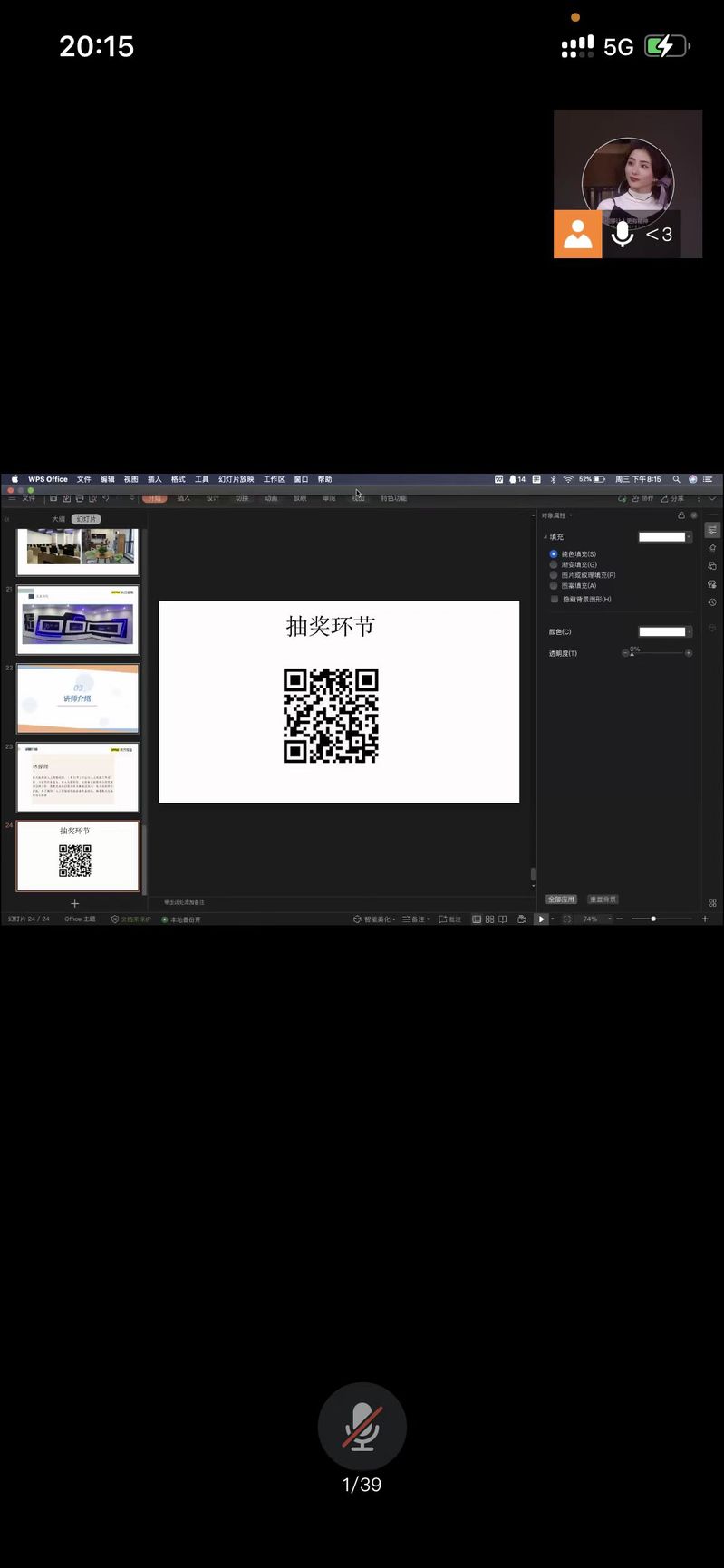
Task: Switch to normal view icon
Action: [477, 919]
